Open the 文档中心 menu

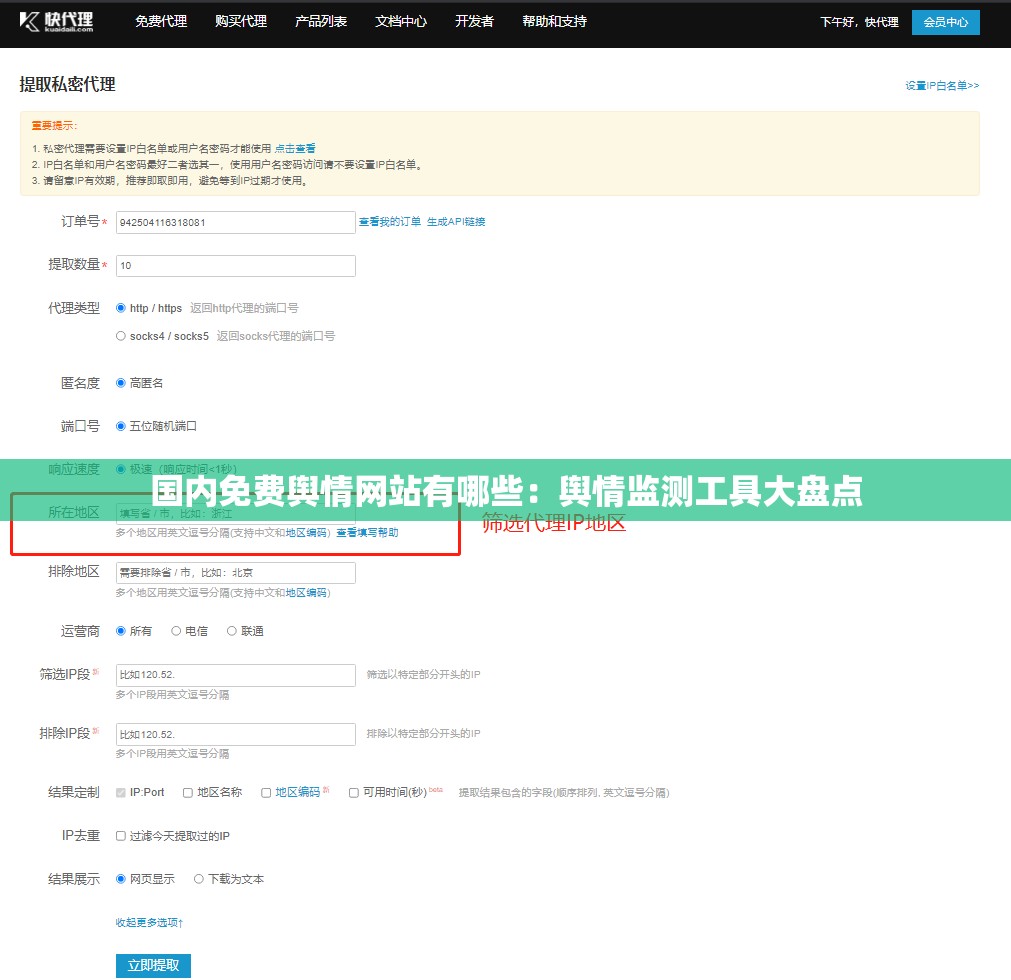[400, 21]
